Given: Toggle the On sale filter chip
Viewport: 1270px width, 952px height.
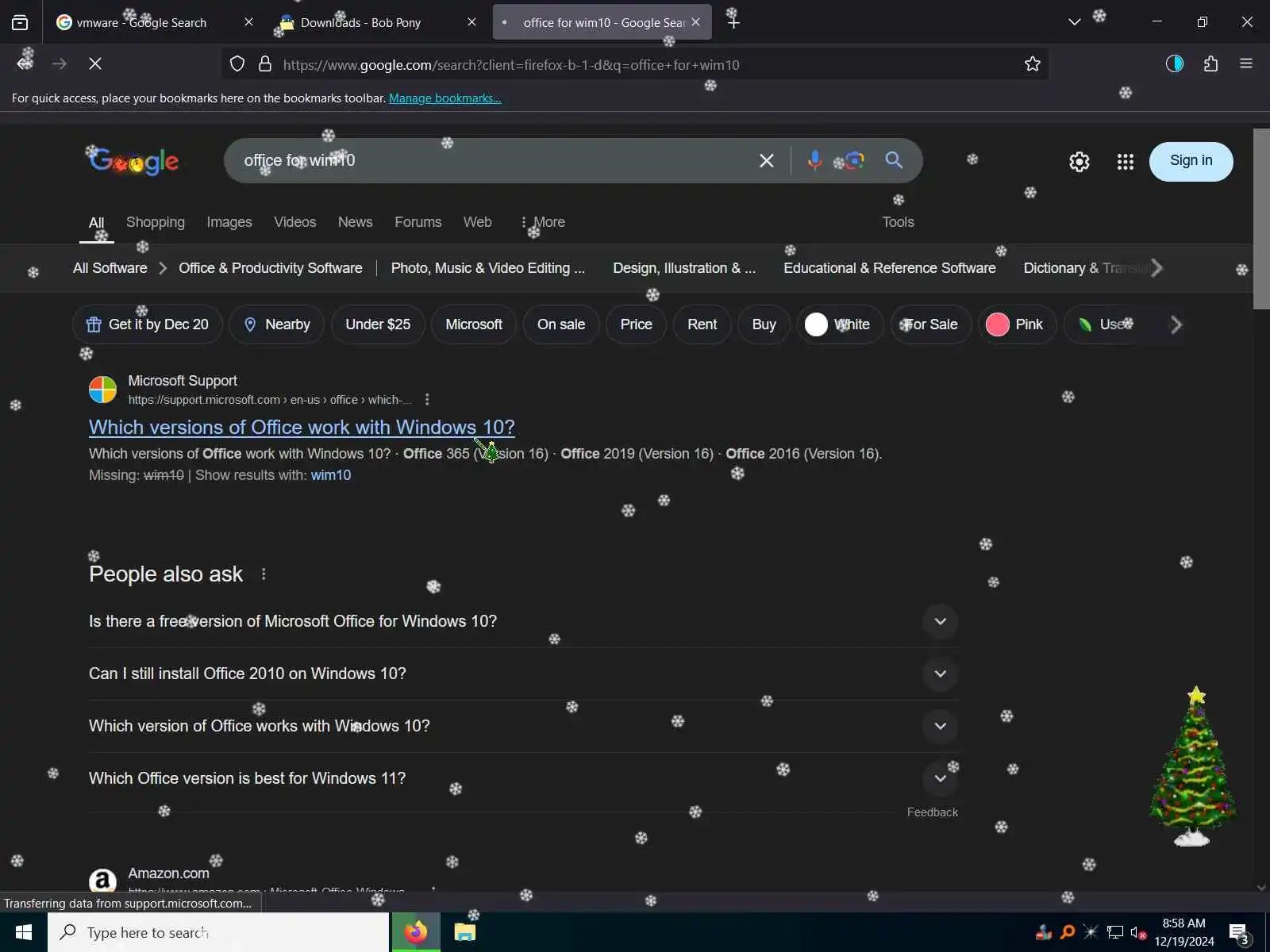Looking at the screenshot, I should 561,324.
